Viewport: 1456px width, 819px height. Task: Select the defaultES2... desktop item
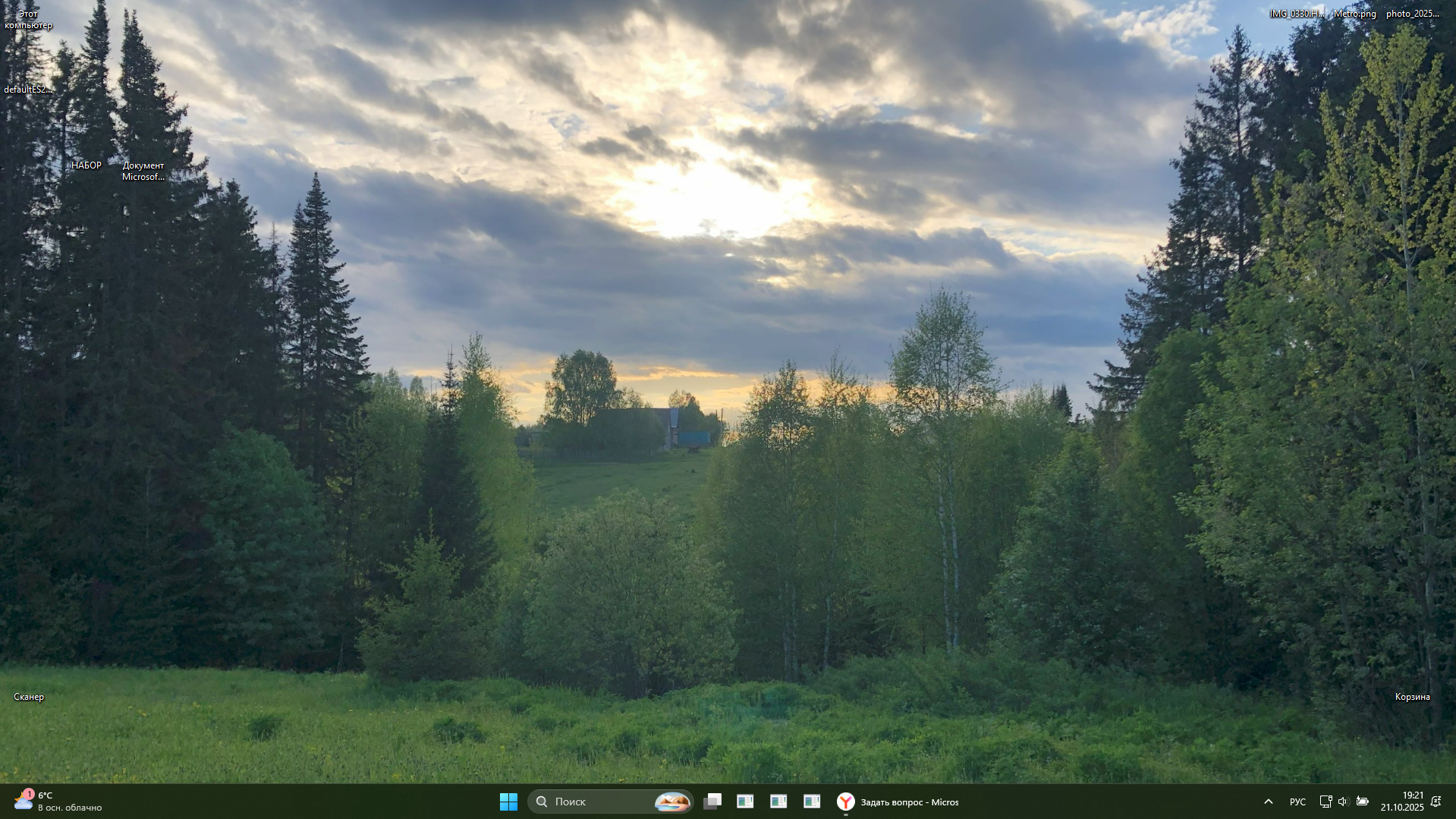tap(28, 90)
